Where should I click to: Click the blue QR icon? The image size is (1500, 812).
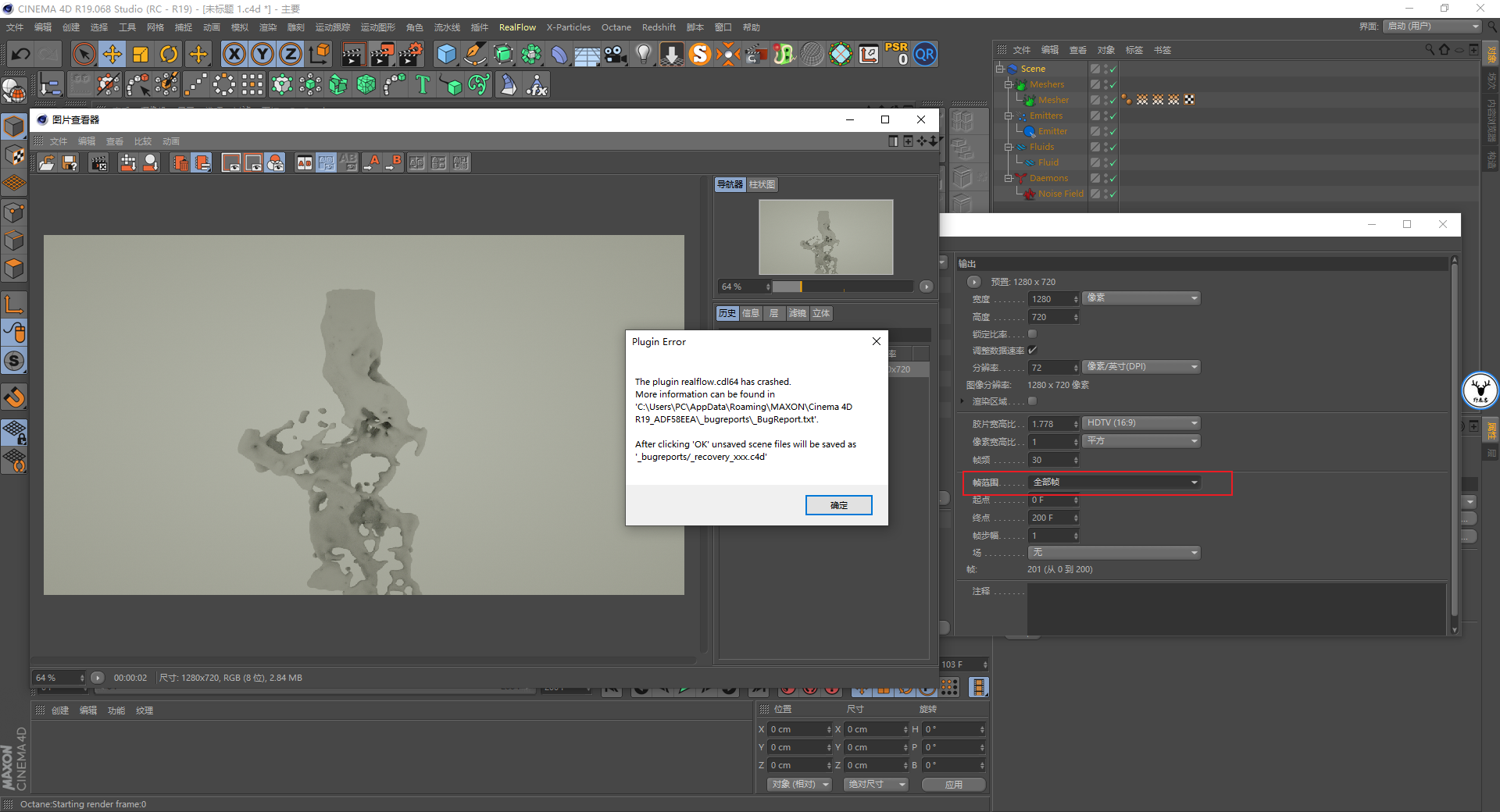coord(925,54)
